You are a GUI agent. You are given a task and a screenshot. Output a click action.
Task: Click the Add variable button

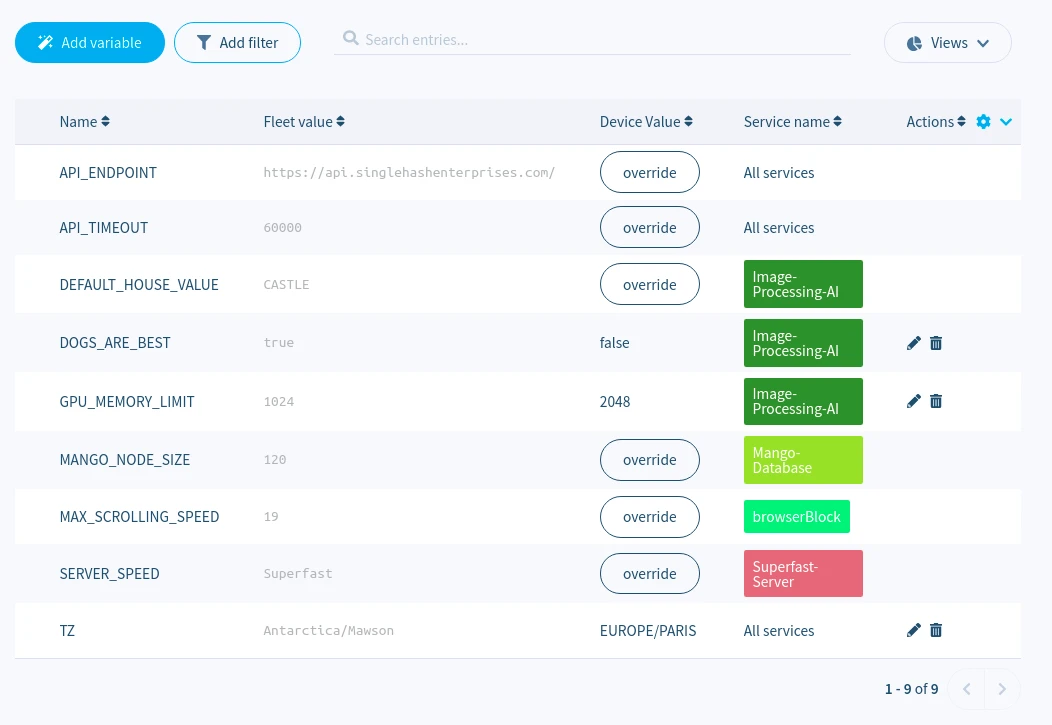[x=90, y=42]
